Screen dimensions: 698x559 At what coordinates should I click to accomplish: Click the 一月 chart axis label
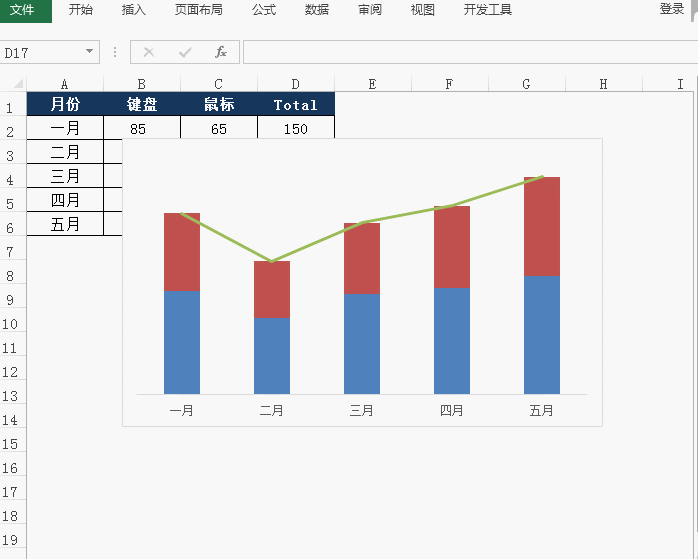(x=182, y=410)
